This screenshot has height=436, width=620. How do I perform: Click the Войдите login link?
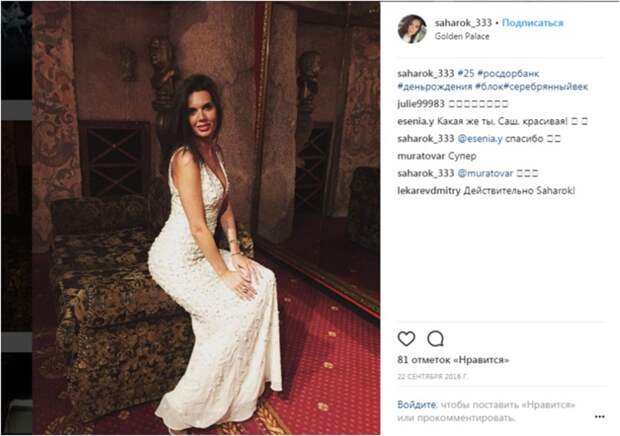tap(416, 405)
